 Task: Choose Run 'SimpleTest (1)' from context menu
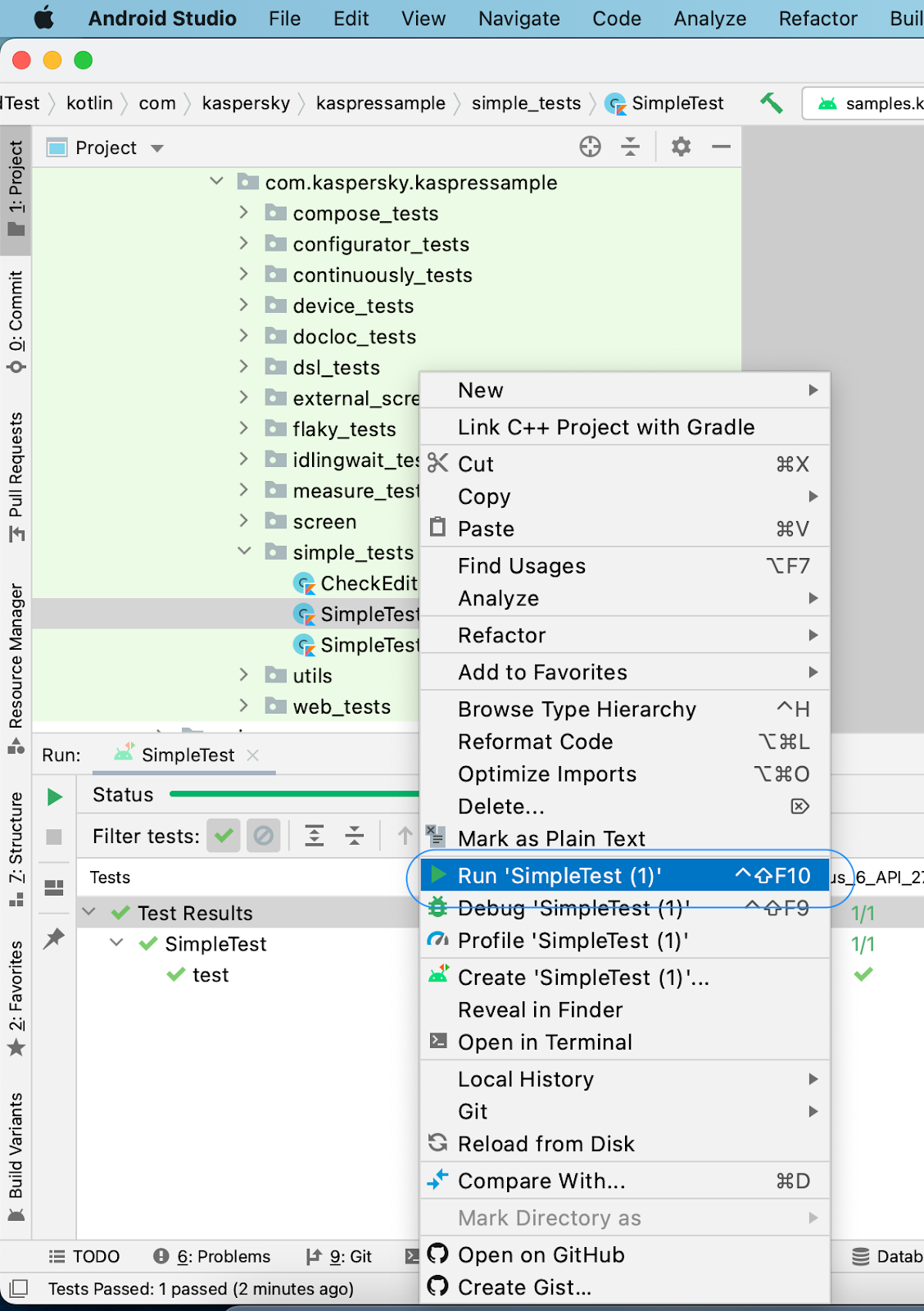click(625, 876)
